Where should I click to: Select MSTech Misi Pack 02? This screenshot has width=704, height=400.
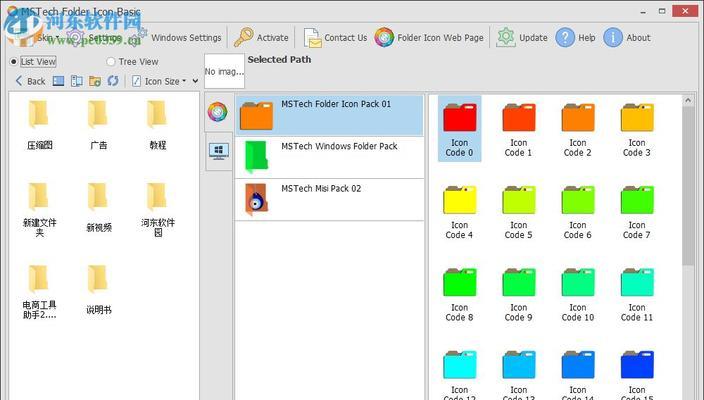tap(329, 200)
